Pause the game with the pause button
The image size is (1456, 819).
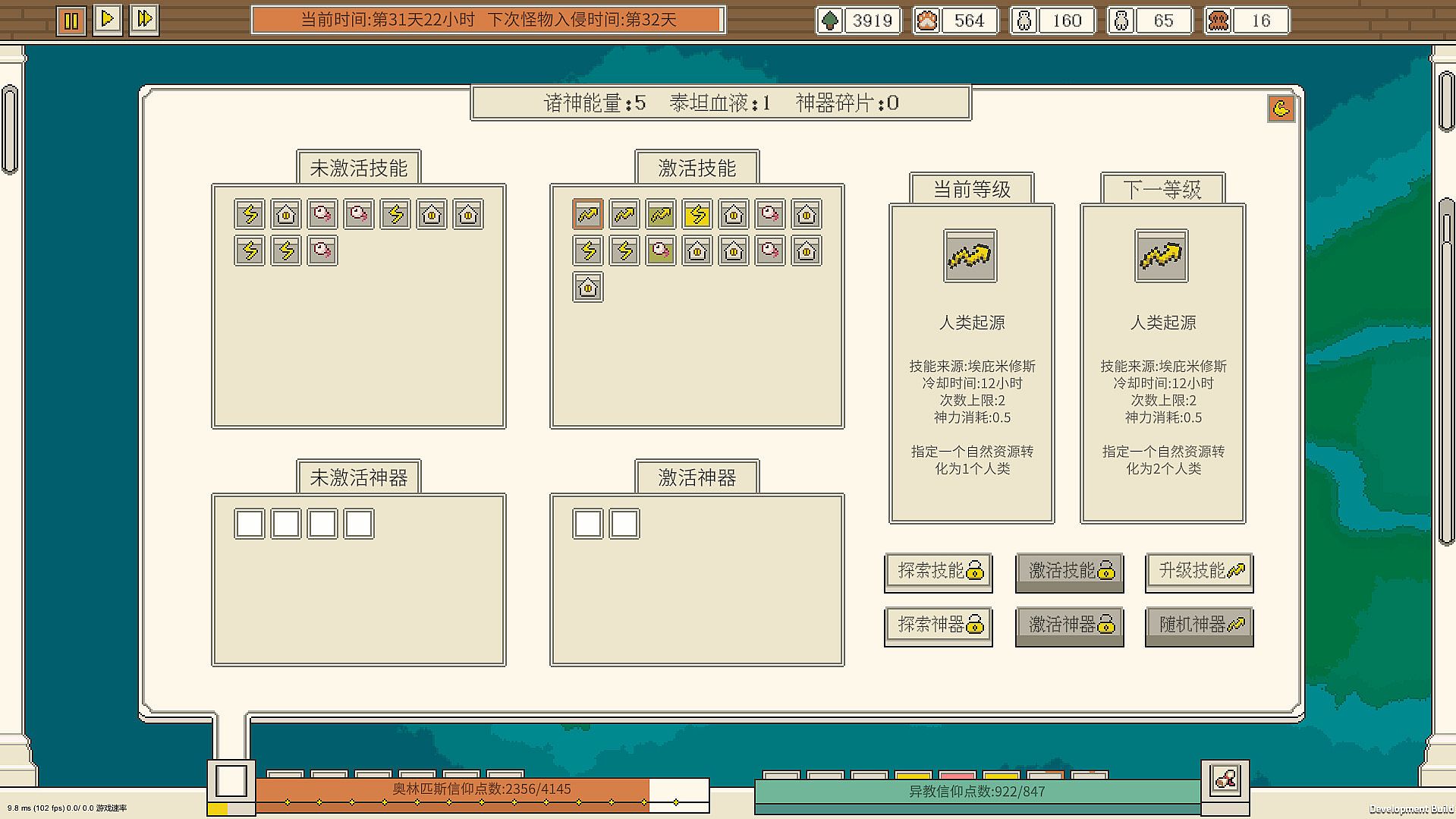click(x=71, y=20)
